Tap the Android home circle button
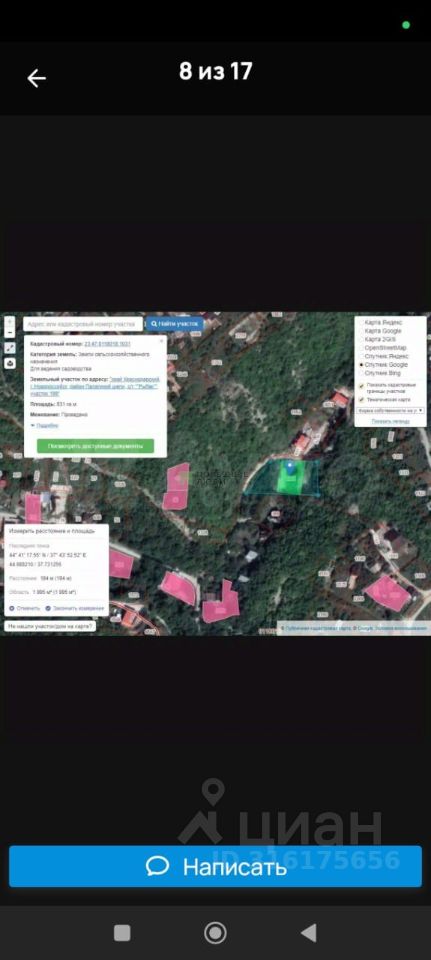The width and height of the screenshot is (431, 960). tap(216, 932)
